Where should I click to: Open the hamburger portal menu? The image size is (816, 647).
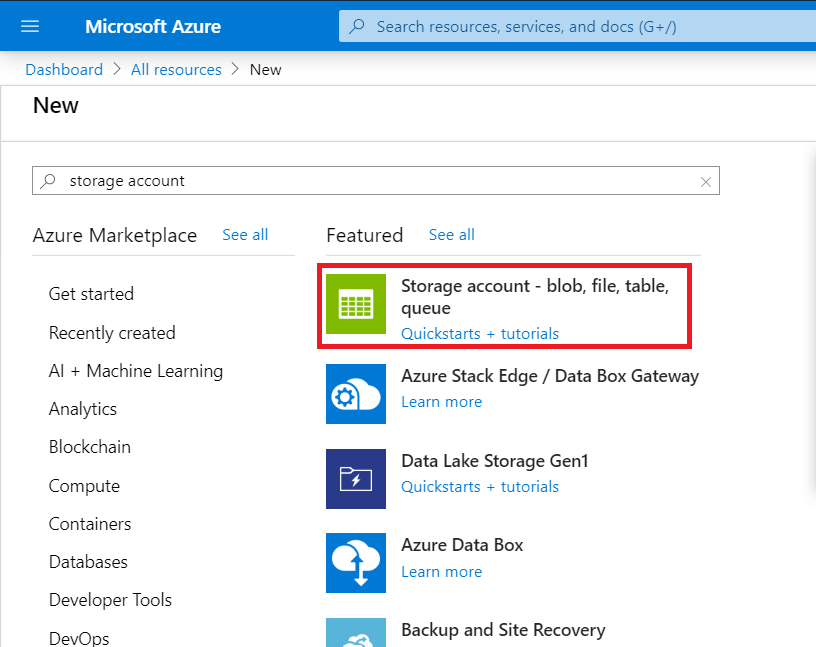[28, 26]
